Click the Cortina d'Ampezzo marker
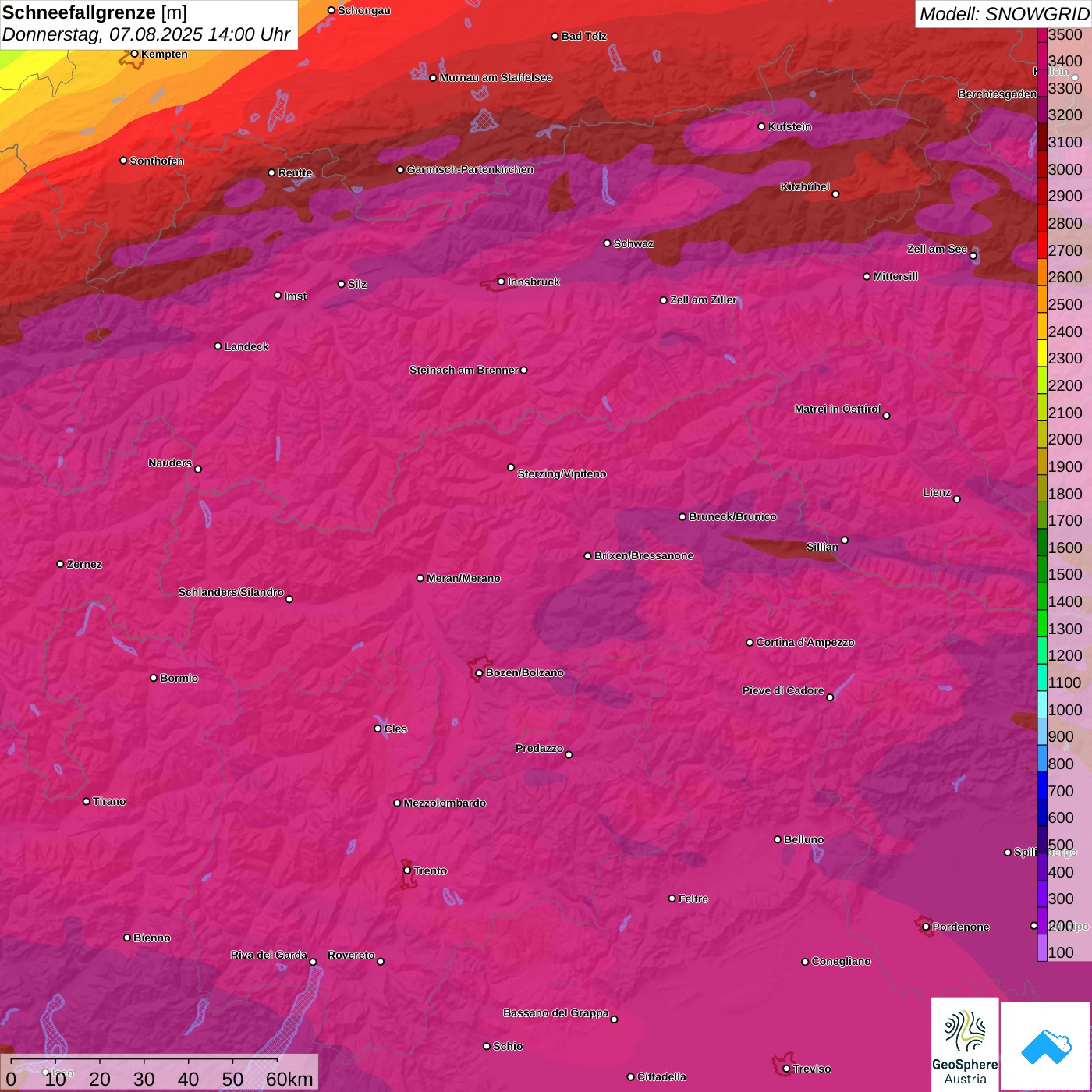The height and width of the screenshot is (1092, 1092). (x=750, y=643)
